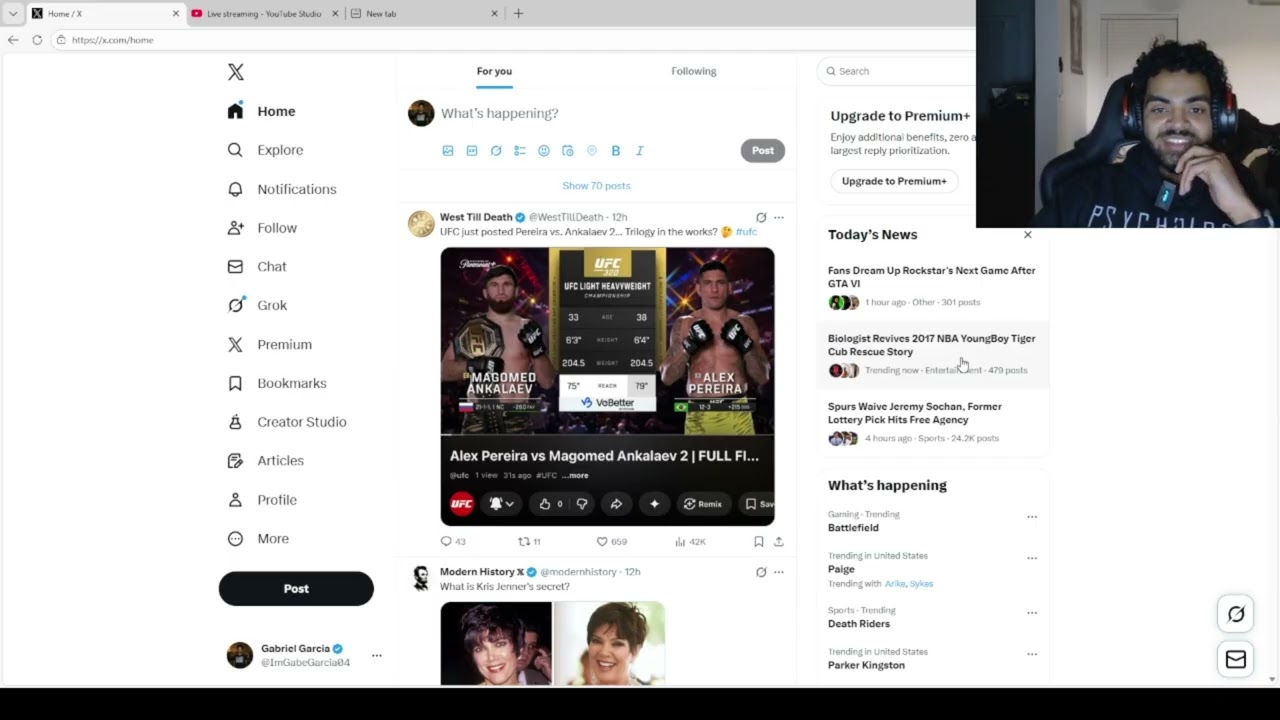Open Articles in the sidebar
The image size is (1280, 720).
click(266, 461)
